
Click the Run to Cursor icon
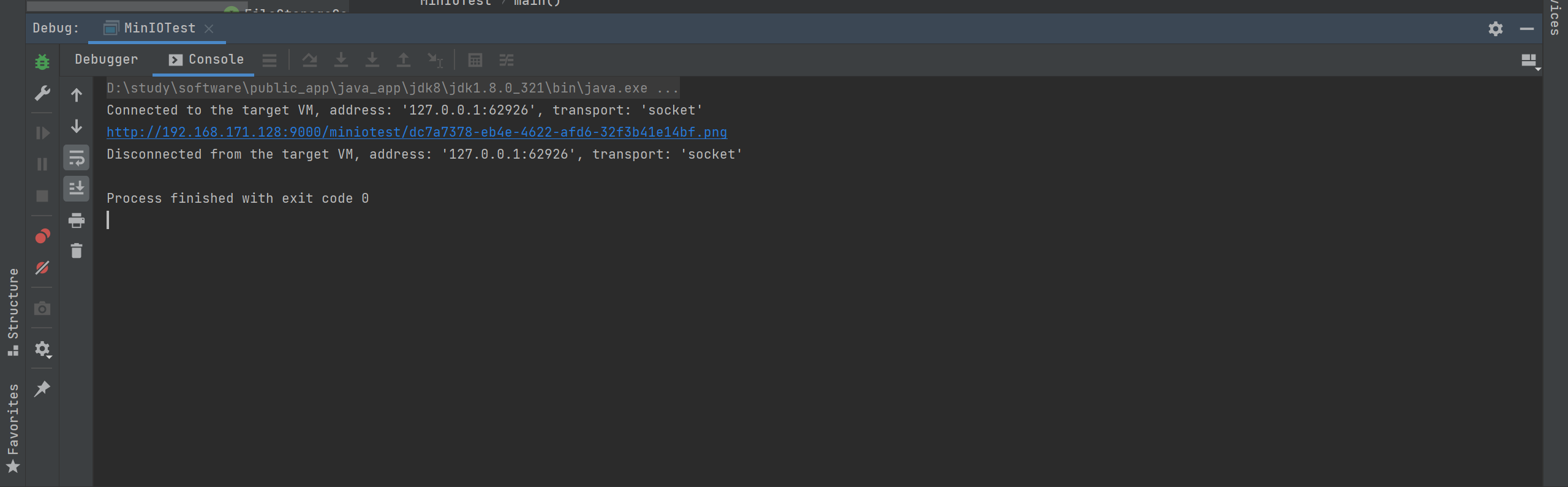tap(435, 60)
